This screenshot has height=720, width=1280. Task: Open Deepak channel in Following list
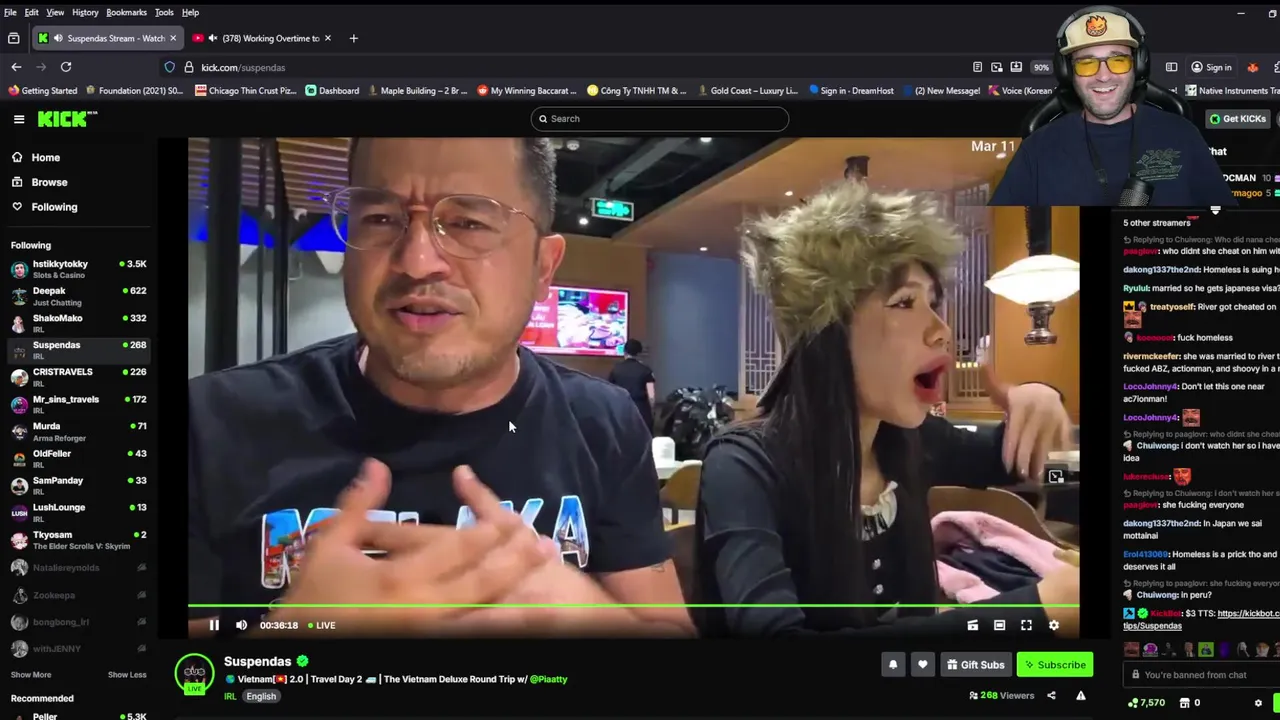point(78,296)
